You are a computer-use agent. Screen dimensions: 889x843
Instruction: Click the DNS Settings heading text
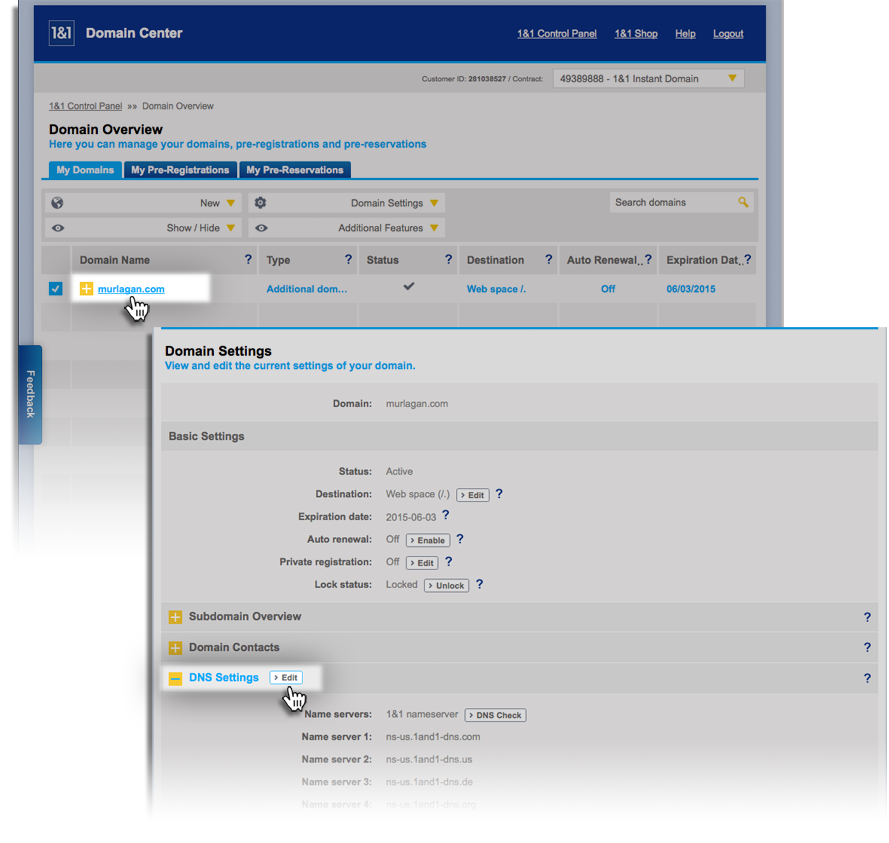click(x=223, y=677)
